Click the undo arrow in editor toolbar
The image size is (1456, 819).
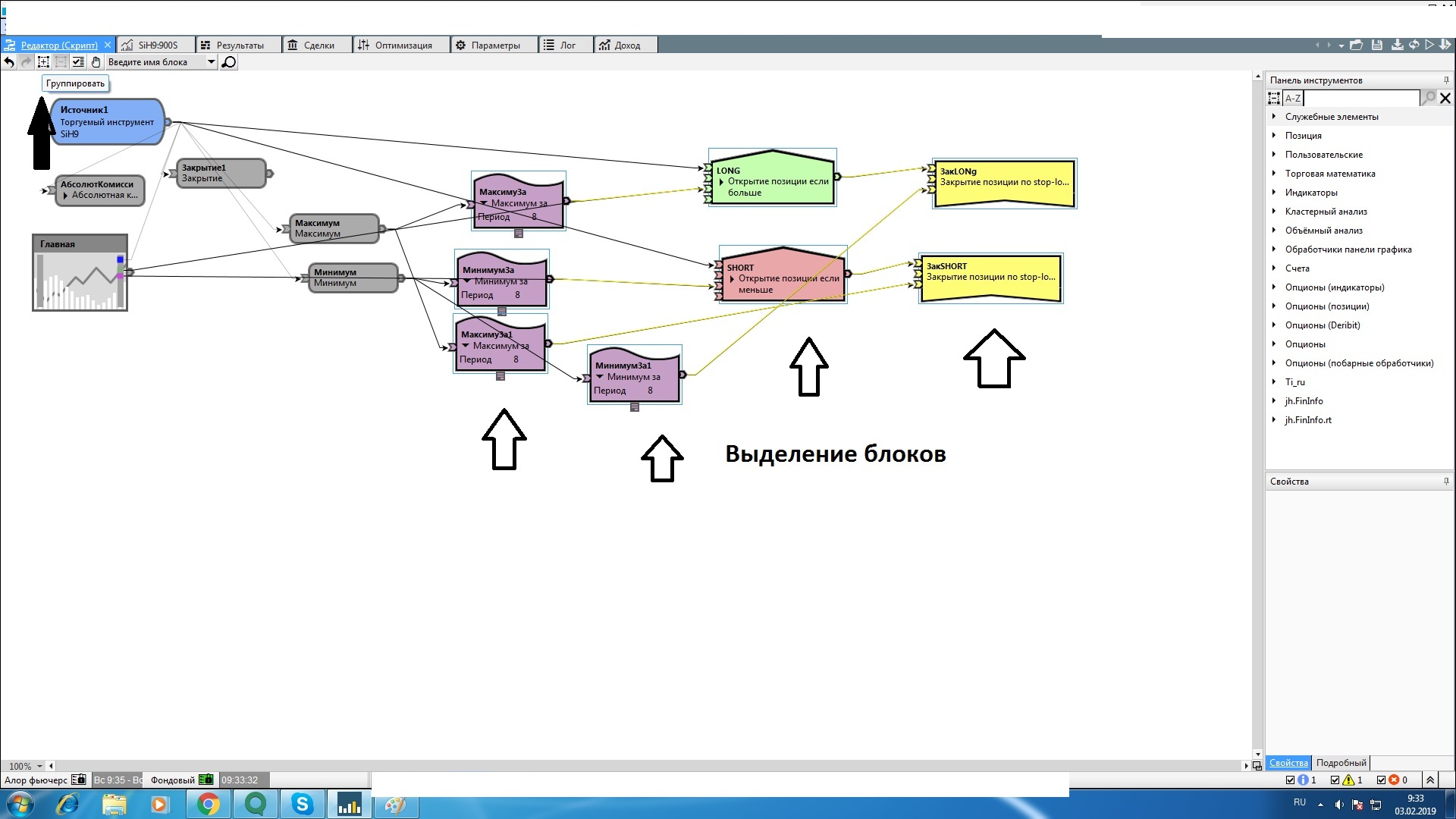pyautogui.click(x=9, y=62)
